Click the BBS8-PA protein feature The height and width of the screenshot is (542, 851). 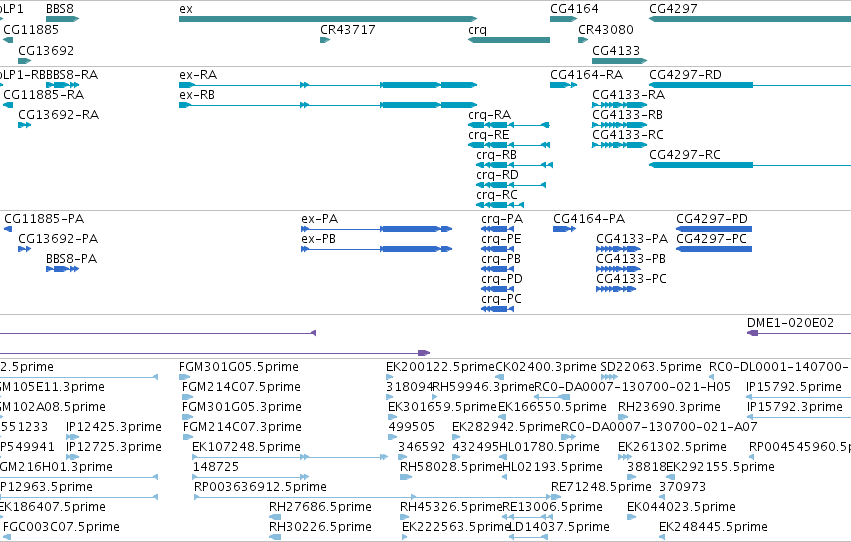62,269
